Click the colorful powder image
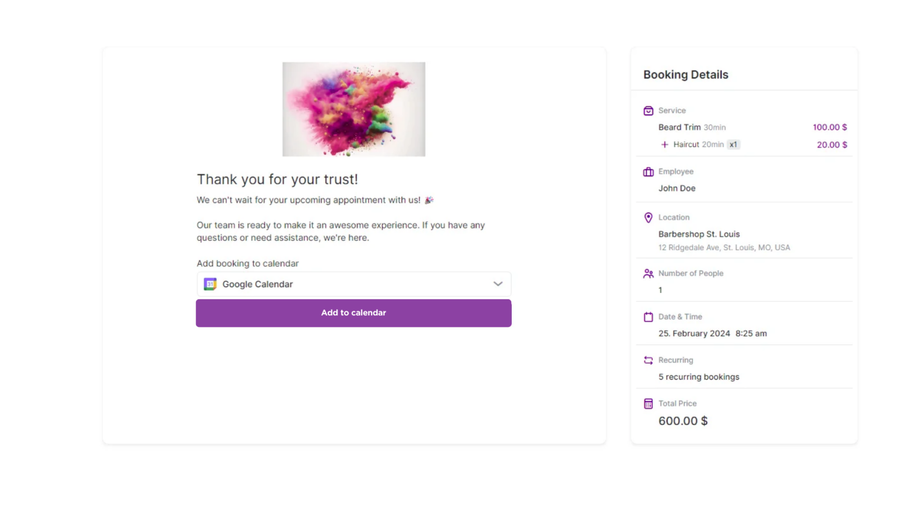This screenshot has height=517, width=920. [353, 109]
